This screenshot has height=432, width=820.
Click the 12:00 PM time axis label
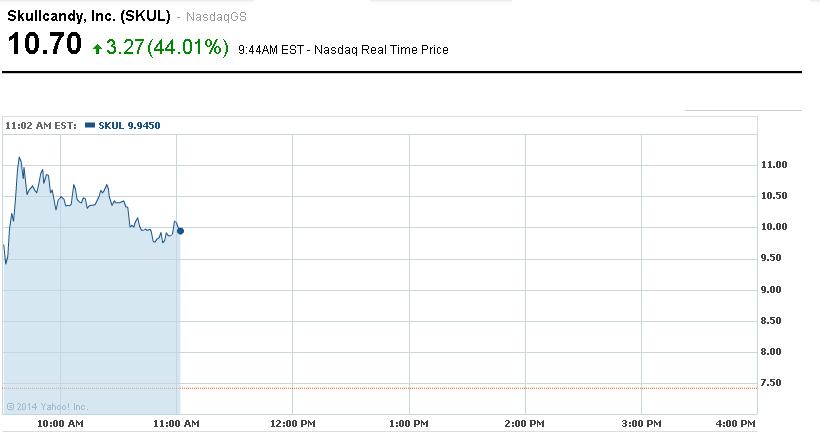(292, 424)
